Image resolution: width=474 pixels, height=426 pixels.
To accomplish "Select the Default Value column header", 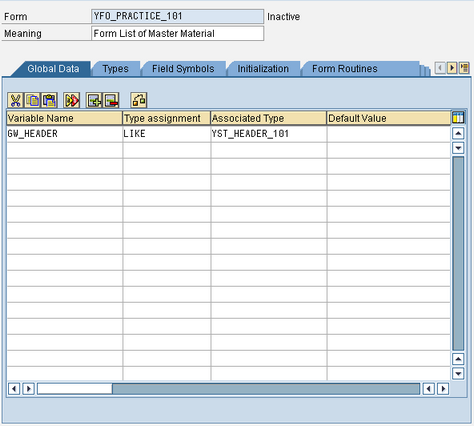I will pos(389,118).
